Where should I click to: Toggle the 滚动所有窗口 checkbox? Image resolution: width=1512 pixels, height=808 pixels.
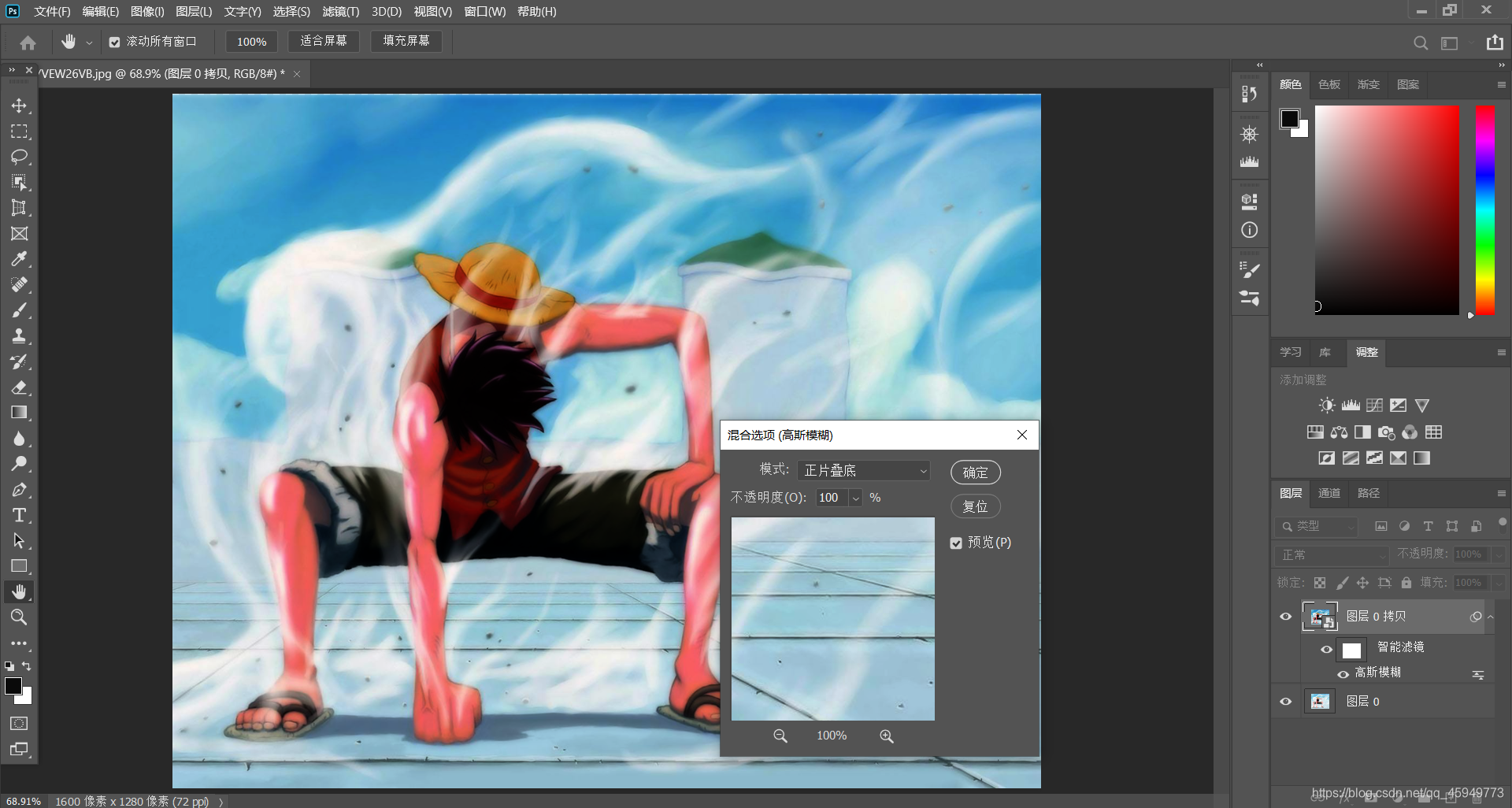(115, 42)
